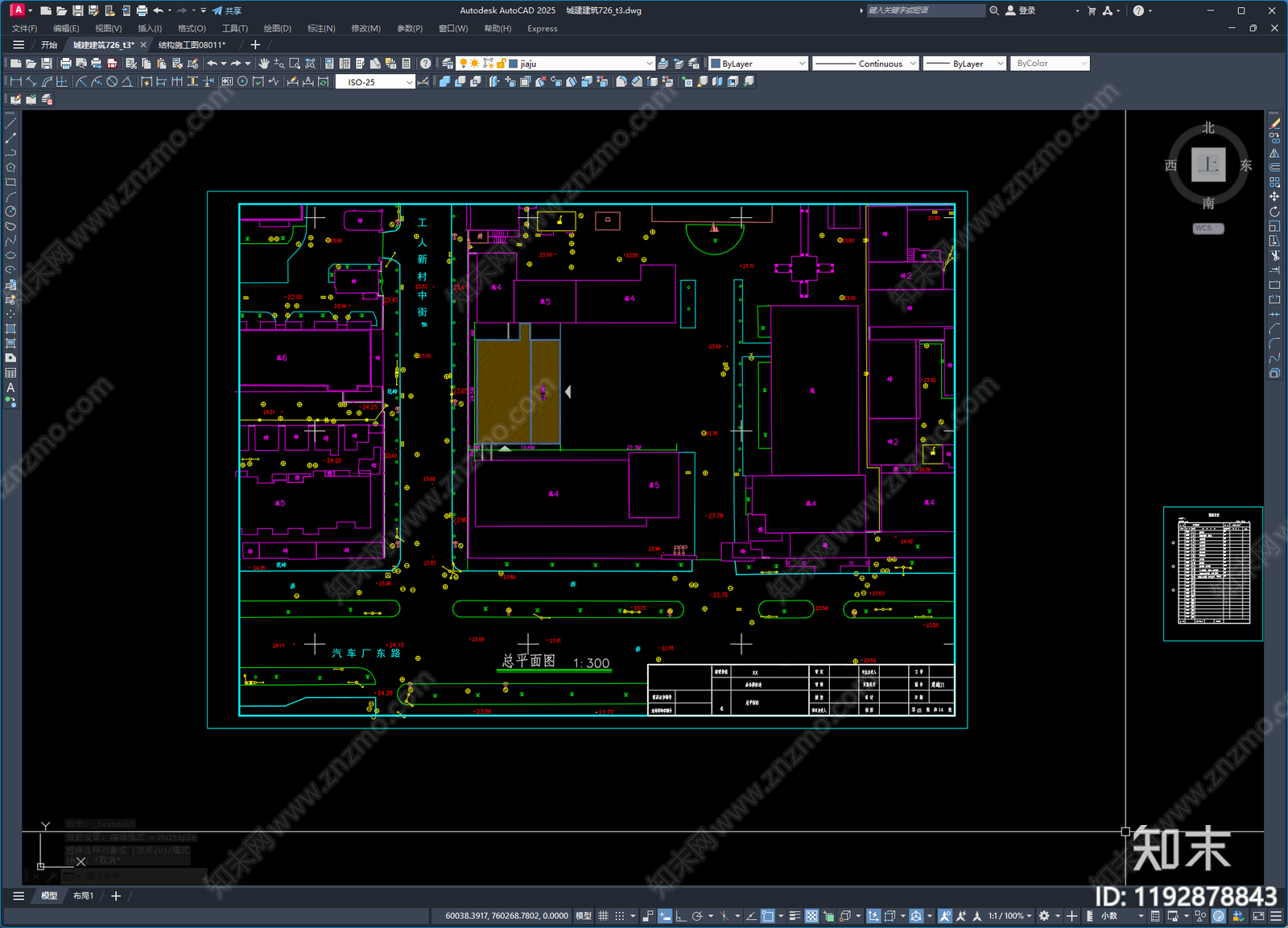Open the jiaju layer dropdown
This screenshot has width=1288, height=928.
coord(649,64)
